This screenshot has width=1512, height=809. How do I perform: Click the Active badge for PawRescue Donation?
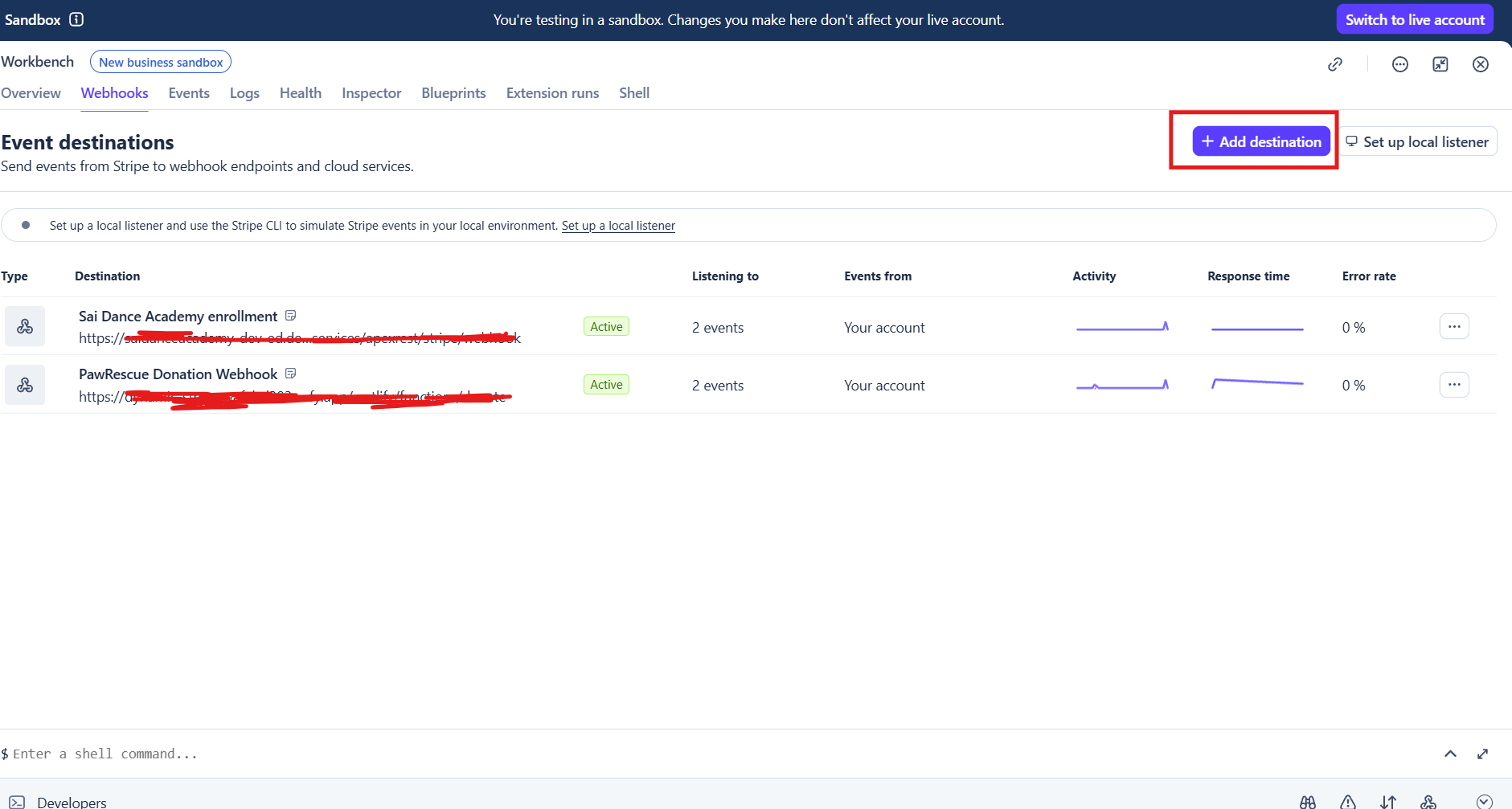pyautogui.click(x=606, y=385)
